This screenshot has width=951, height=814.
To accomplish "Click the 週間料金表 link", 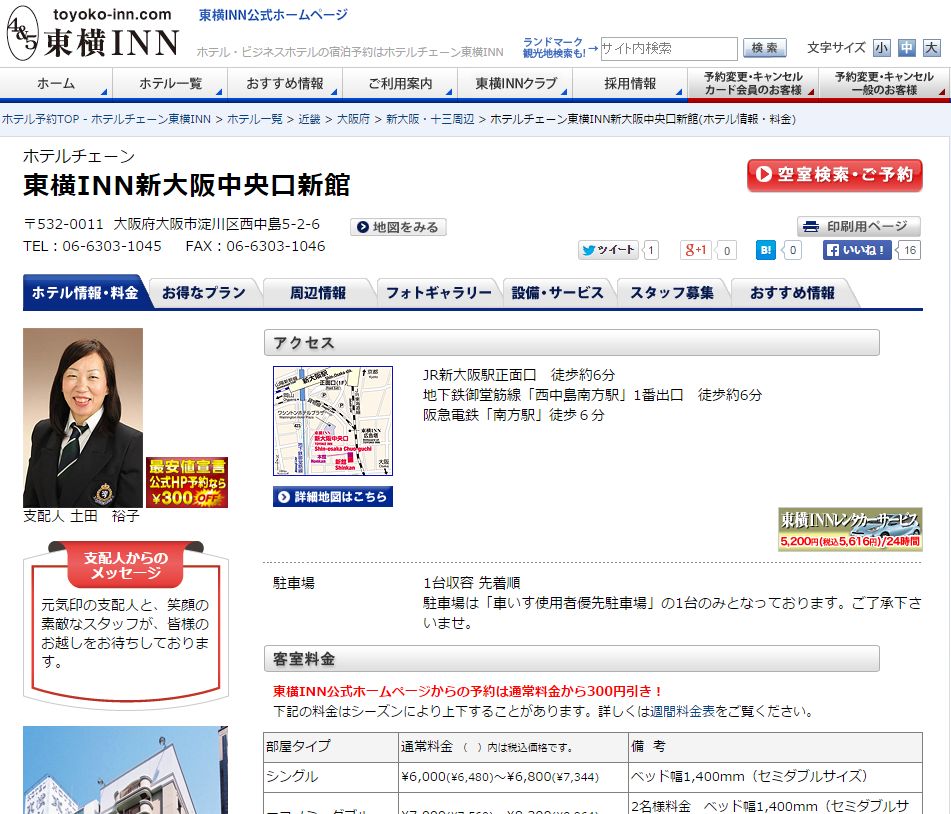I will [683, 711].
